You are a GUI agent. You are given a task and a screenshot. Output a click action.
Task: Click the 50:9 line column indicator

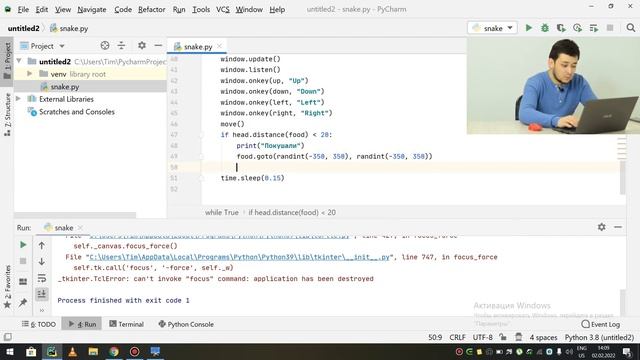click(x=435, y=337)
